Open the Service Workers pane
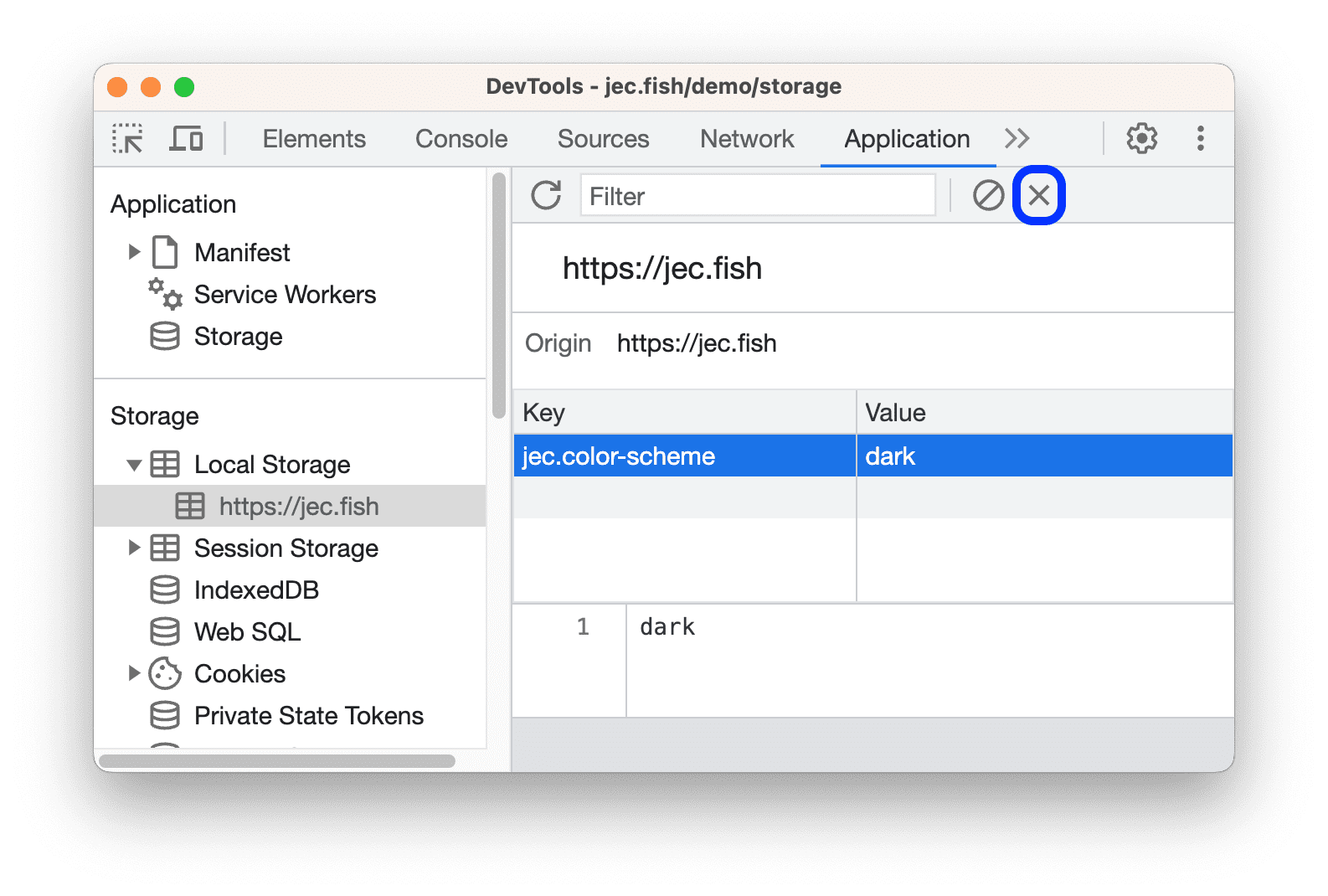This screenshot has width=1328, height=896. tap(285, 295)
